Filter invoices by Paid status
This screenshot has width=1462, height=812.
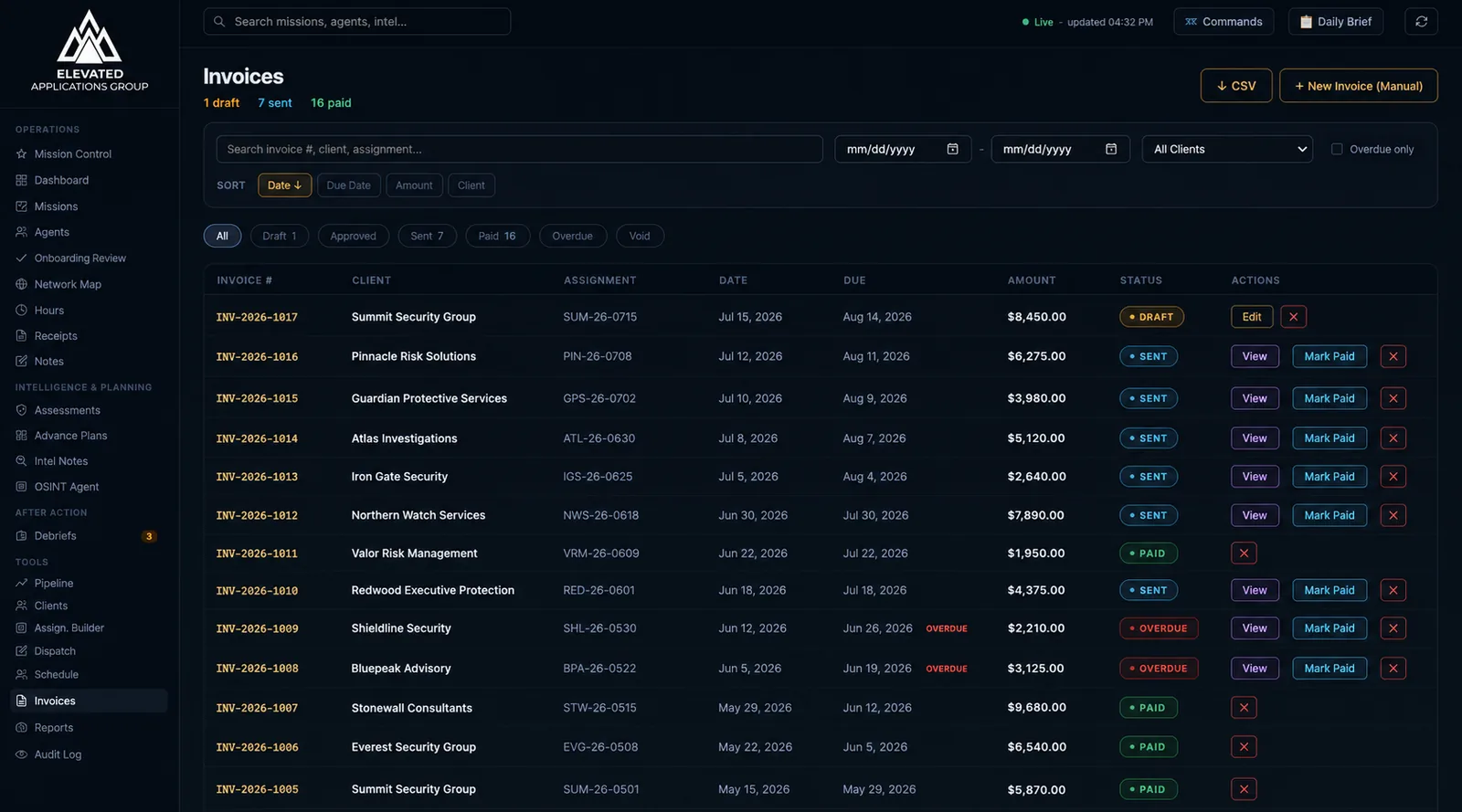(497, 236)
